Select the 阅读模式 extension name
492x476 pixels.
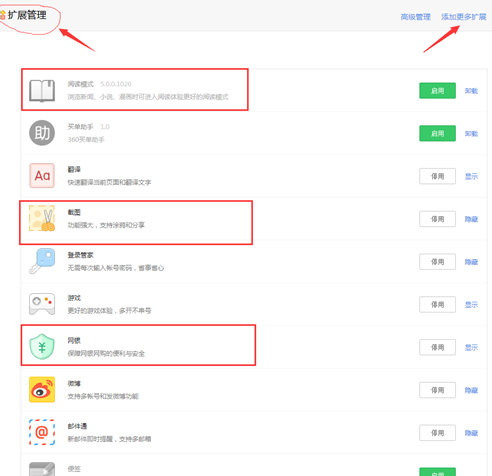(81, 84)
